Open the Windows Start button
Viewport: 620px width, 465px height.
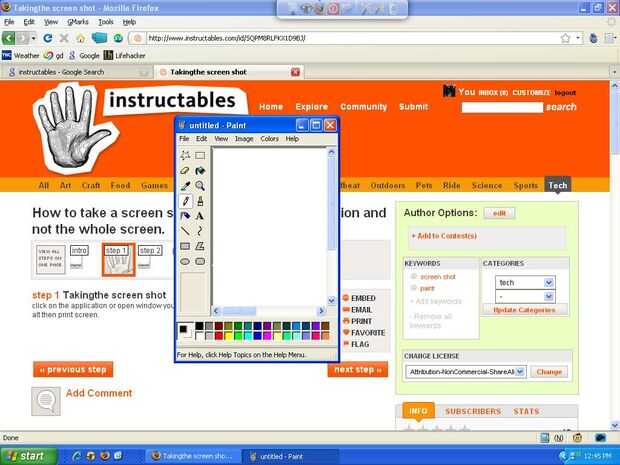28,456
